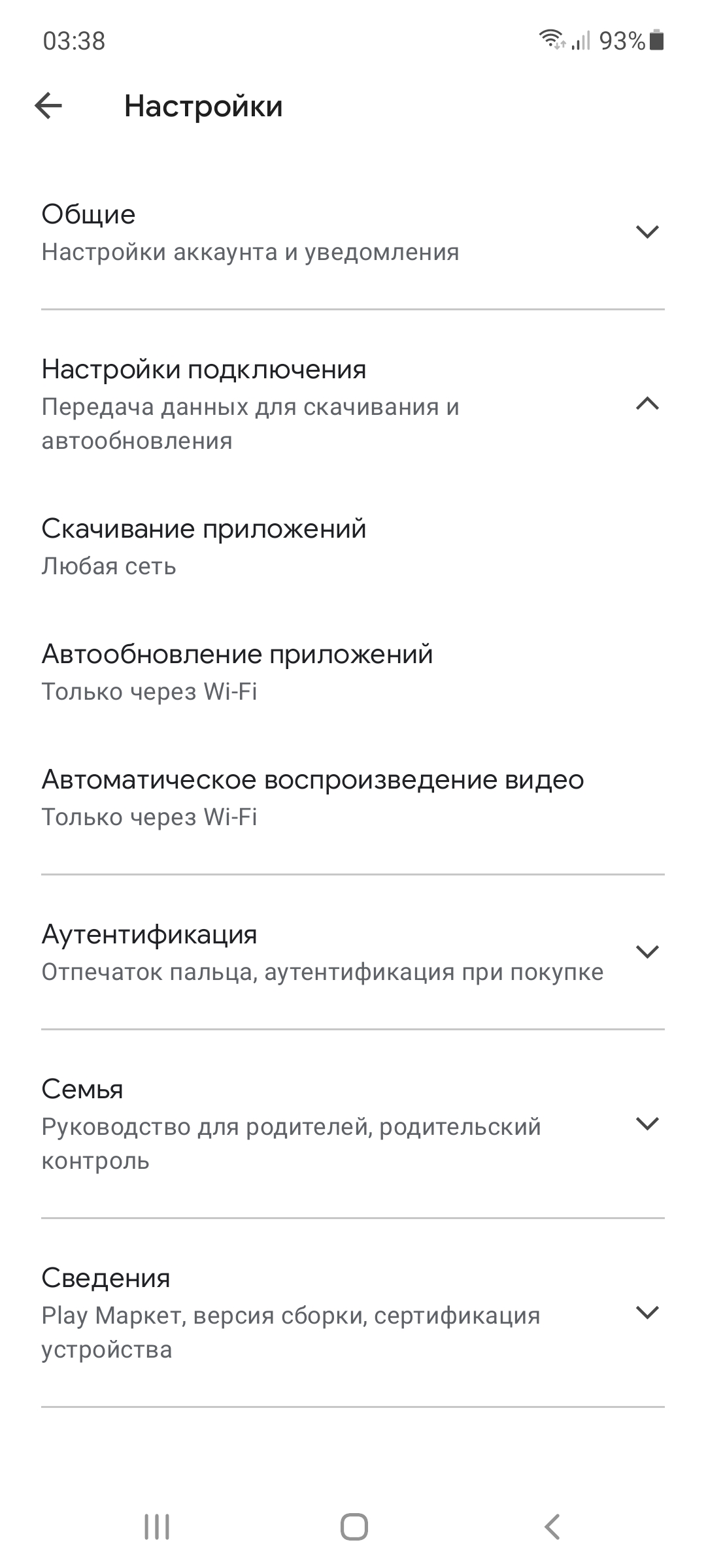Select the Общие heading text

click(88, 214)
